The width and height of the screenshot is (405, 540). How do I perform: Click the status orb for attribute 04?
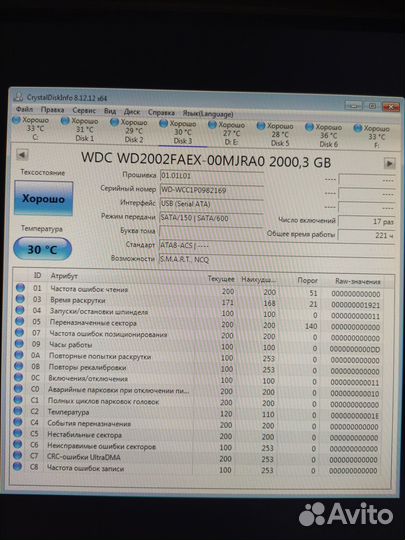click(x=20, y=310)
